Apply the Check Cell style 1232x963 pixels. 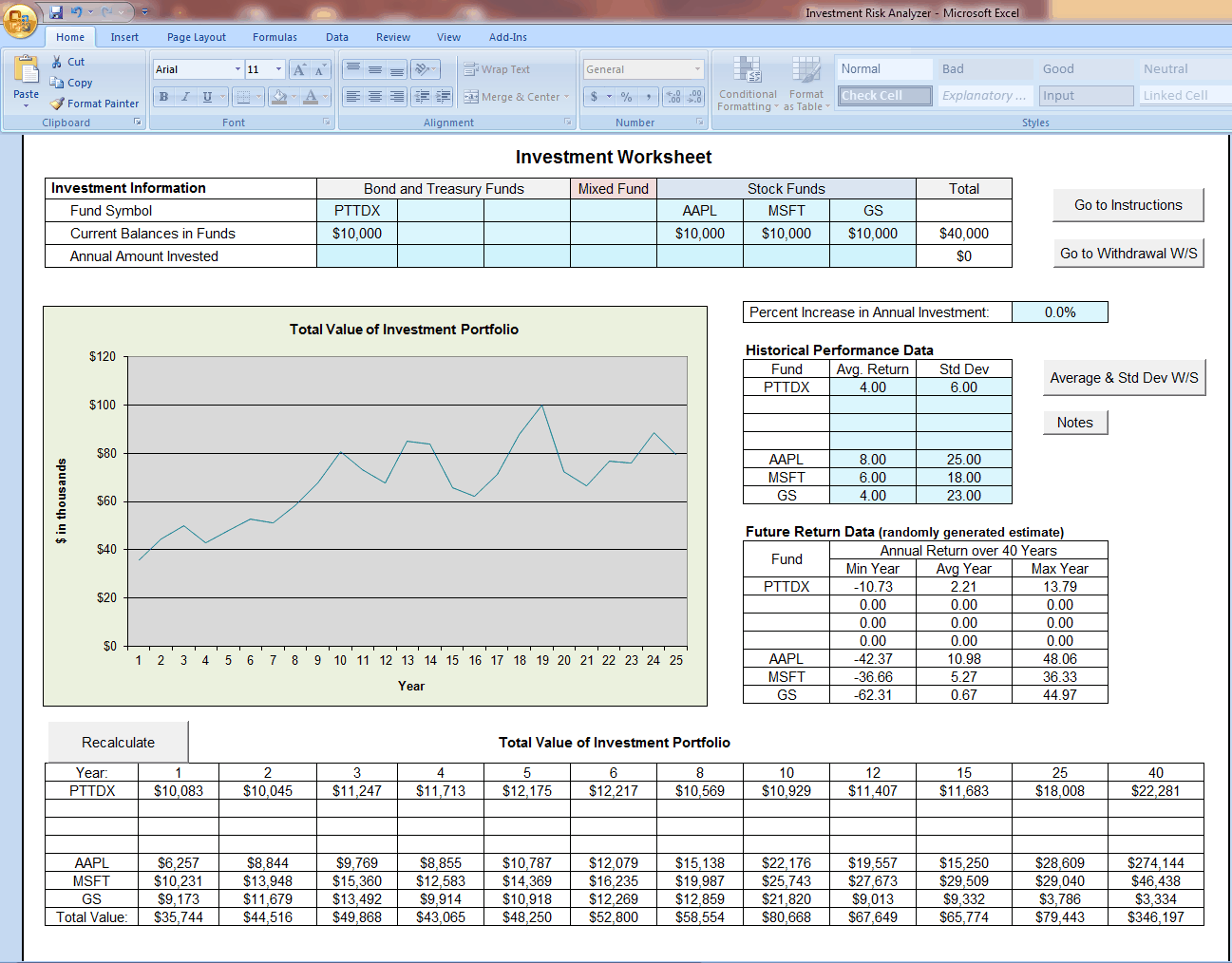(x=884, y=96)
